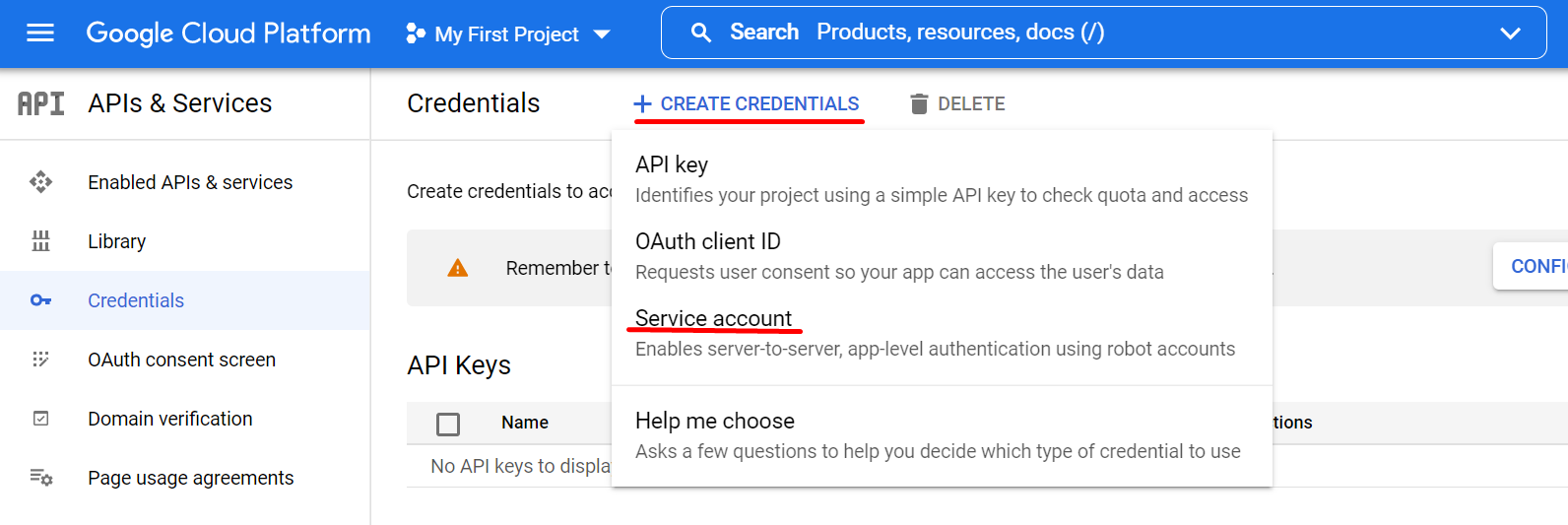Click the API logo icon in sidebar
The image size is (1568, 525).
coord(41,103)
